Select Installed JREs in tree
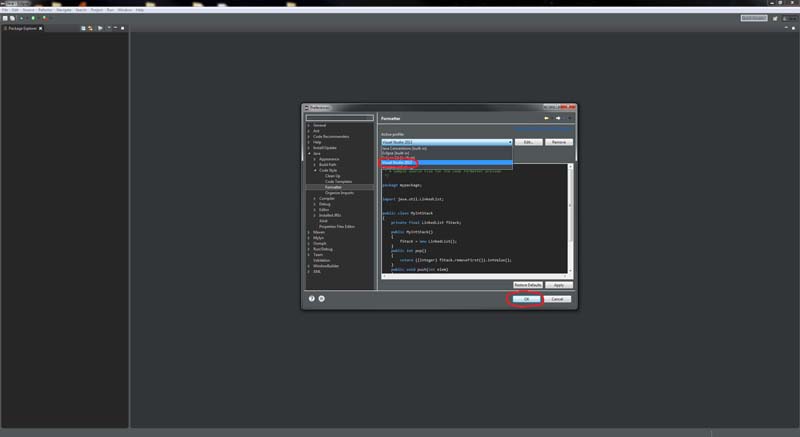Viewport: 800px width, 437px height. click(x=330, y=215)
